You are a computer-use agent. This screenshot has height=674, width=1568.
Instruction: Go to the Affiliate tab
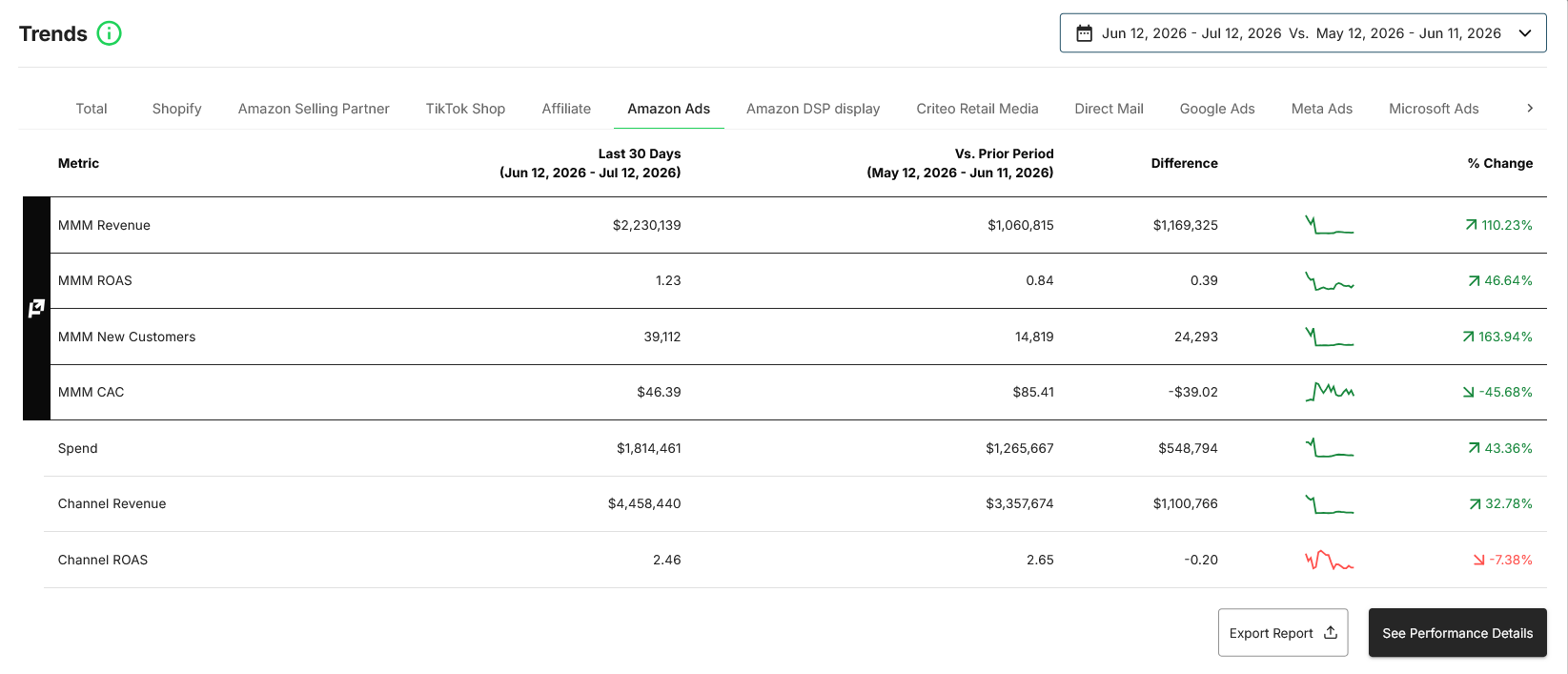click(x=566, y=109)
